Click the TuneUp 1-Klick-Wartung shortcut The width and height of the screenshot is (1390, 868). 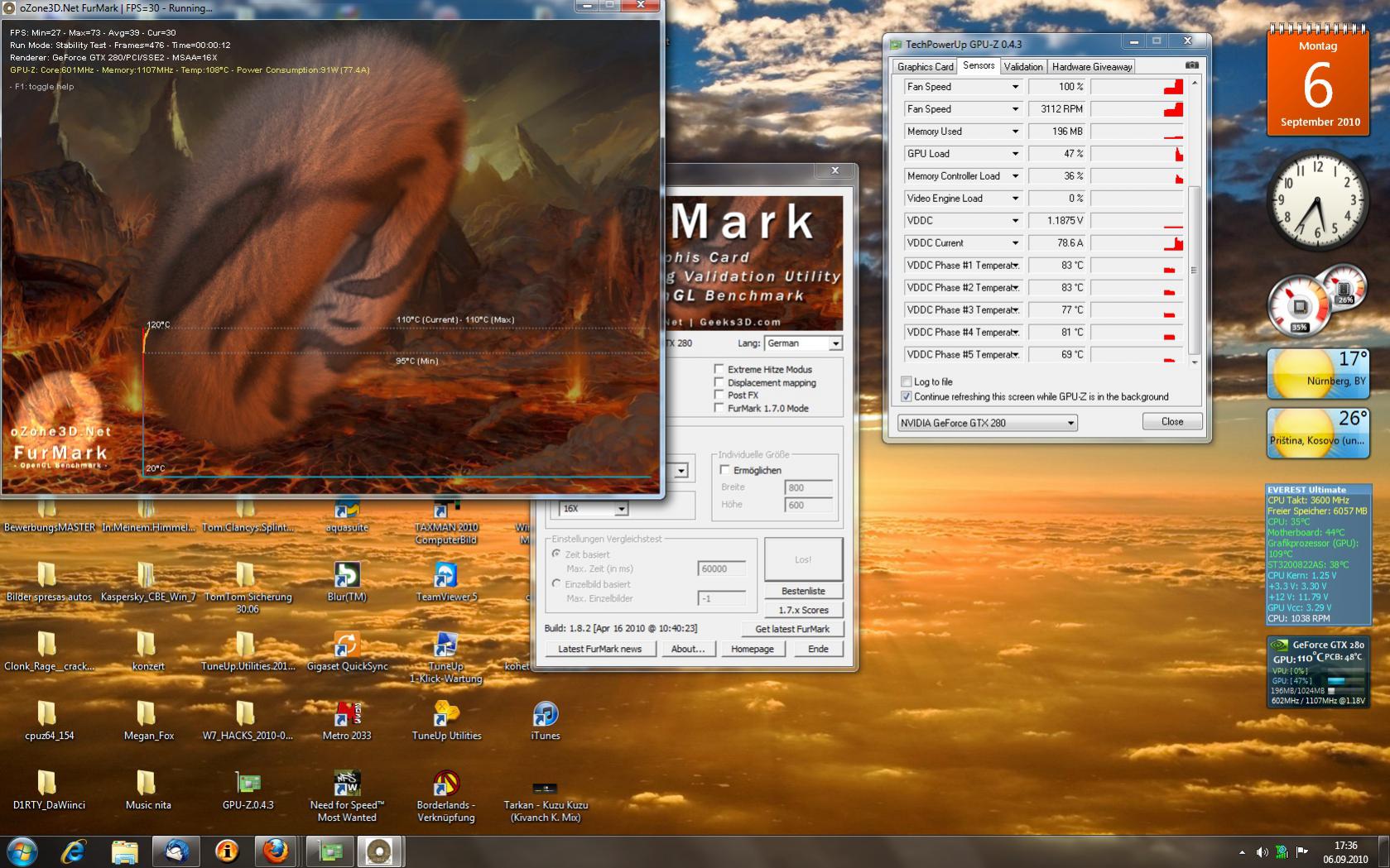[x=446, y=658]
